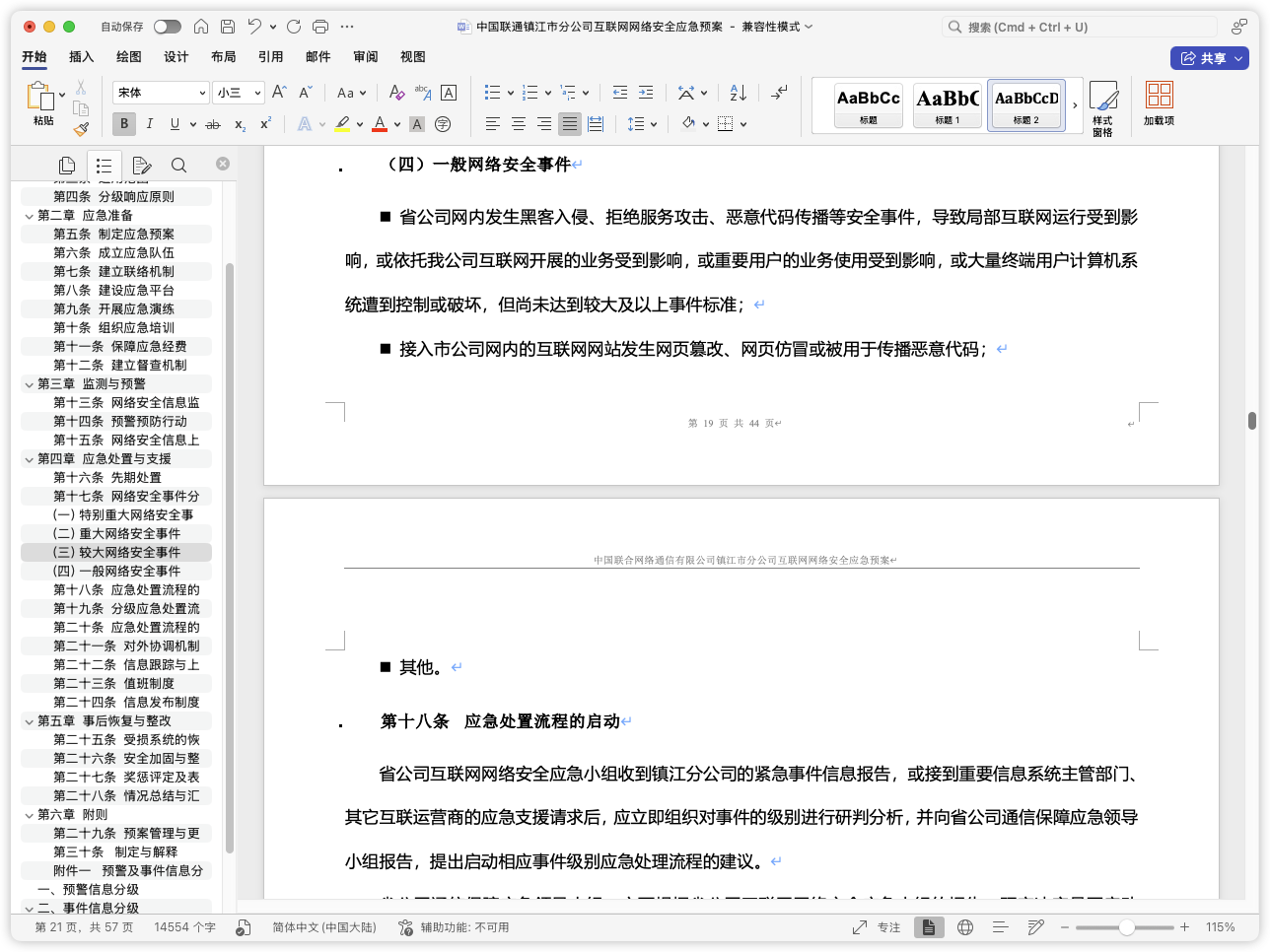
Task: Click the 共享 button
Action: pos(1210,58)
